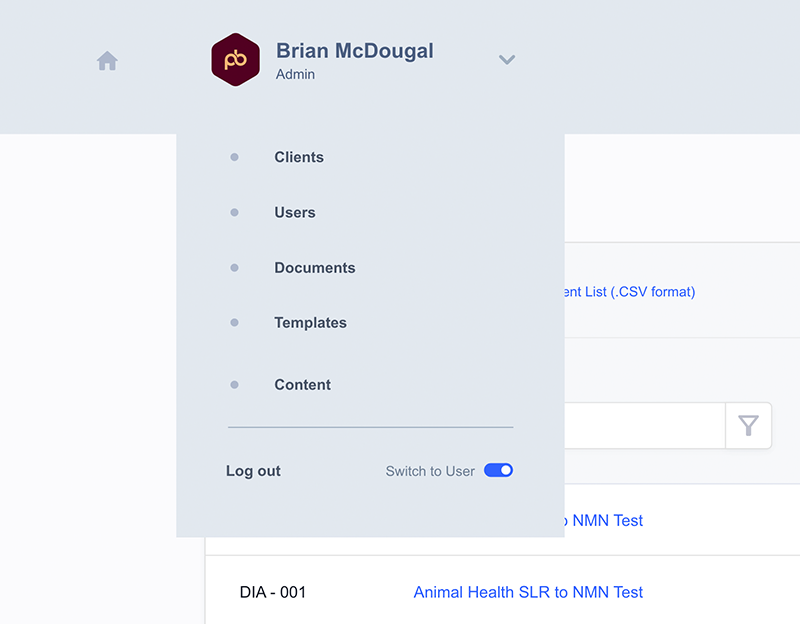The image size is (800, 624).
Task: Click the Brian McDougal name header
Action: [355, 51]
